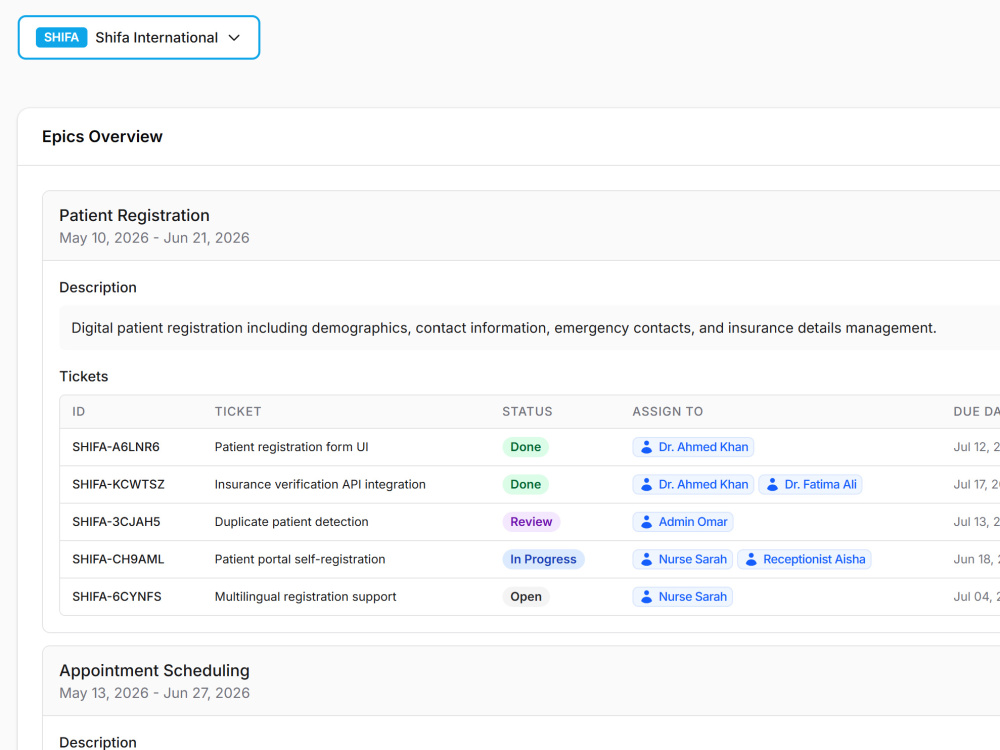Click the chevron beside Shifa International
Image resolution: width=1000 pixels, height=750 pixels.
(x=234, y=38)
